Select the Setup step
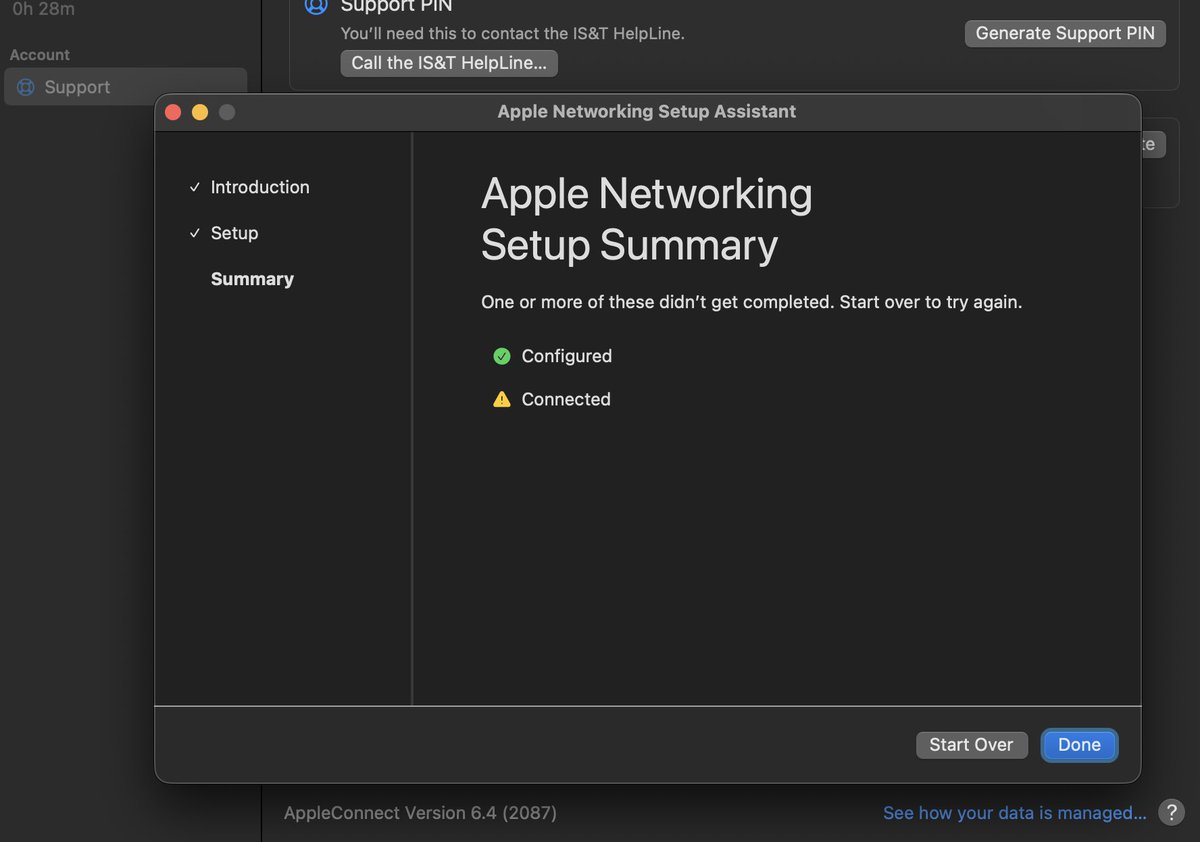The width and height of the screenshot is (1200, 842). click(234, 233)
